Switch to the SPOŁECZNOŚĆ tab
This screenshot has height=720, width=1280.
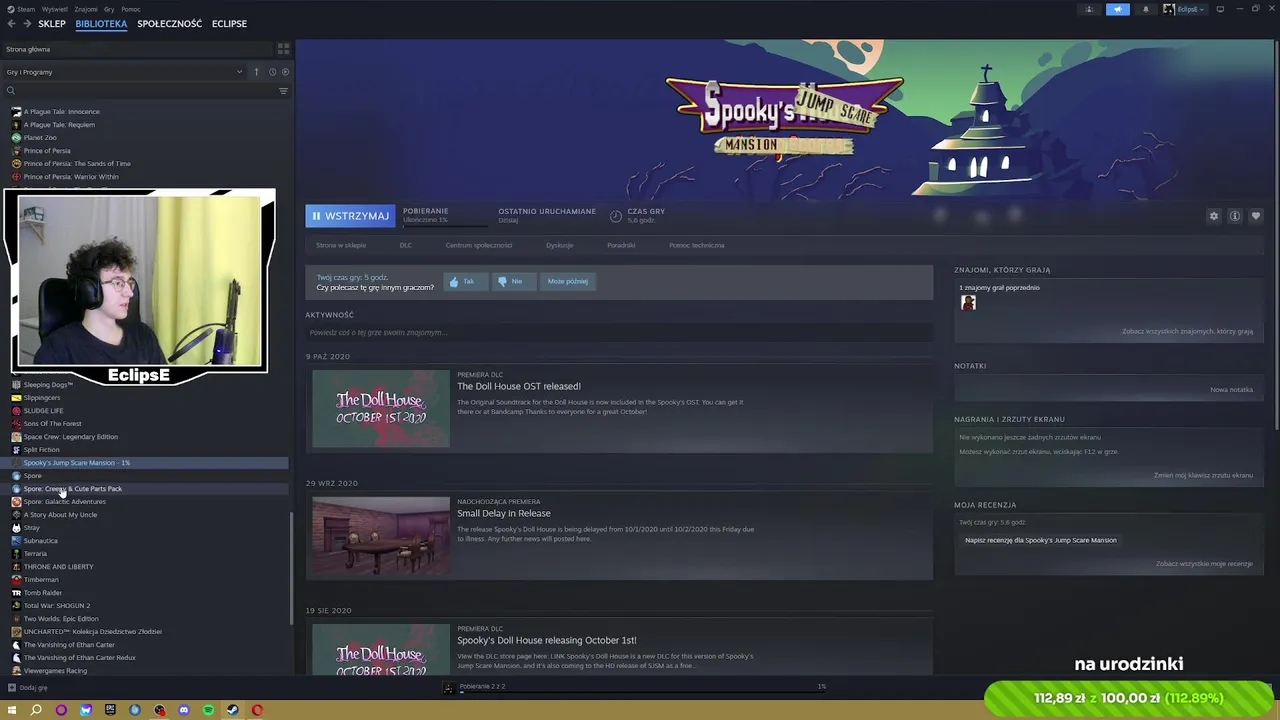(x=169, y=24)
